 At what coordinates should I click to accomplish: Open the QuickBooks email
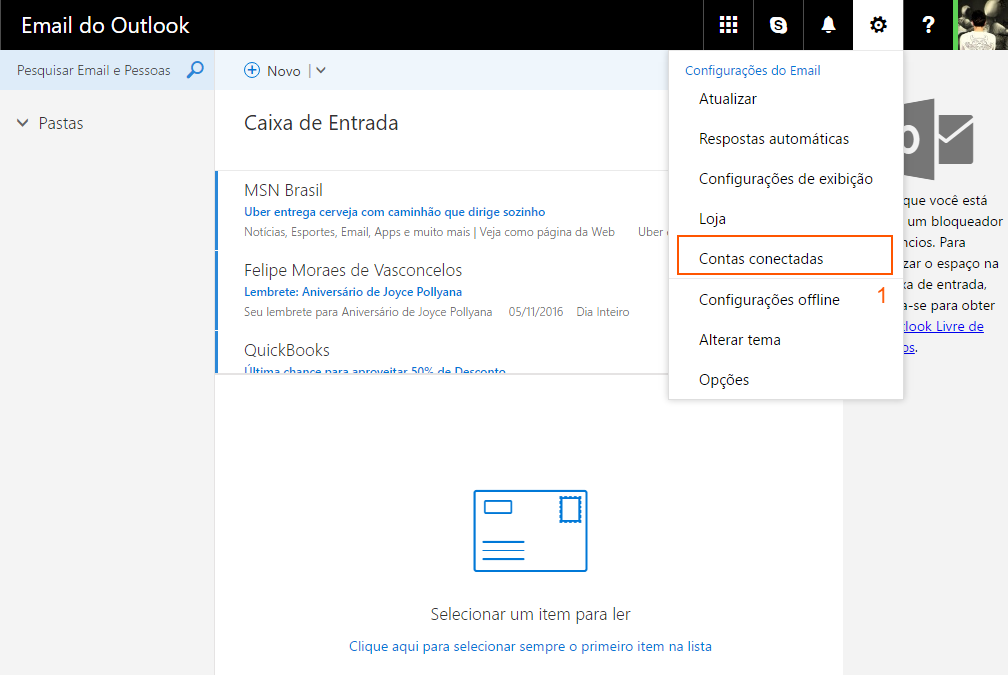click(x=442, y=352)
